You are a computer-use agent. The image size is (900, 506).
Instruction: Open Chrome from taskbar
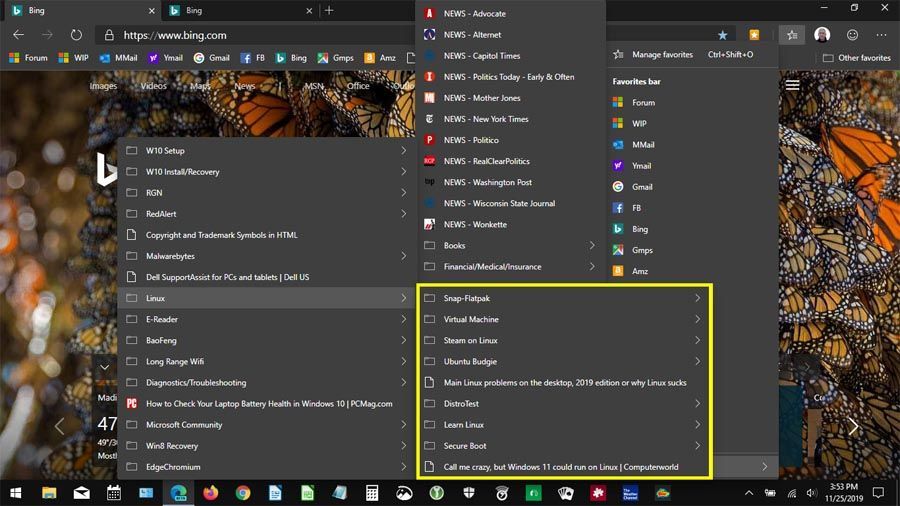click(243, 493)
